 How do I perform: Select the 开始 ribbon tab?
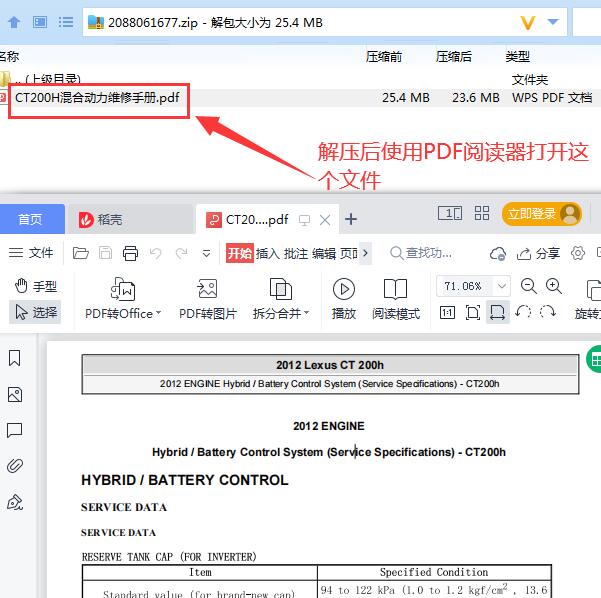click(240, 253)
